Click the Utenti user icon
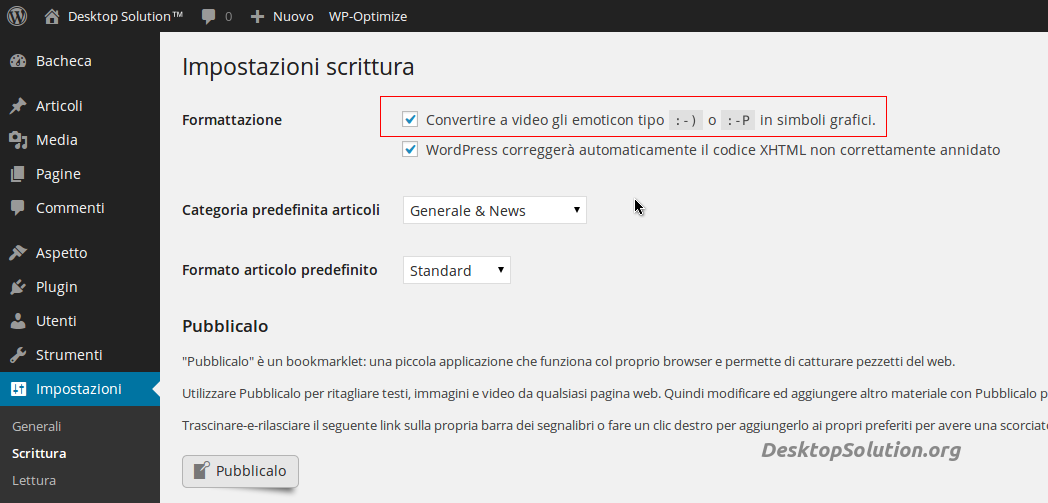The width and height of the screenshot is (1048, 503). [x=18, y=321]
